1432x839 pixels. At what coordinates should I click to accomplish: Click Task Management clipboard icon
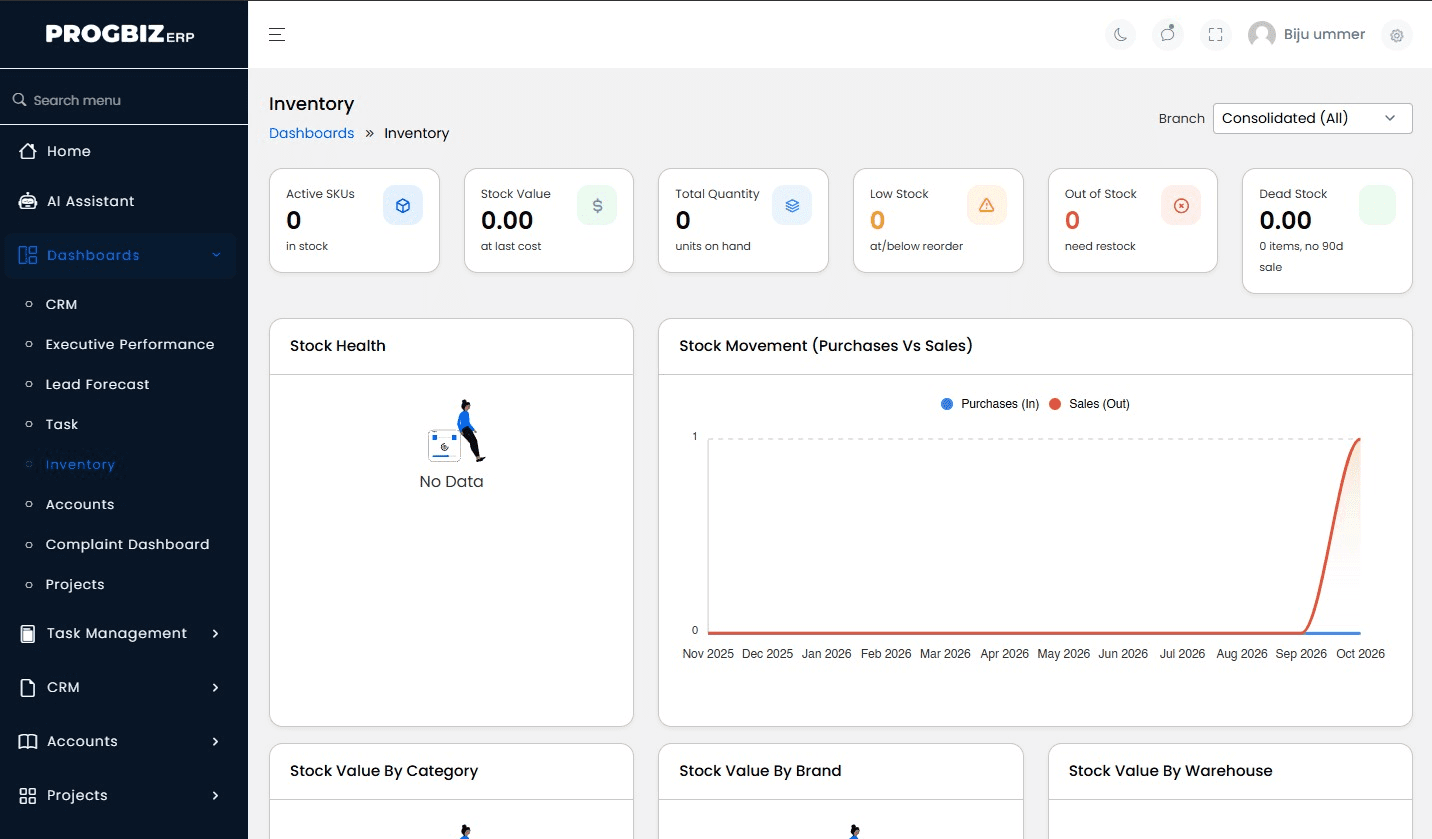pyautogui.click(x=28, y=633)
